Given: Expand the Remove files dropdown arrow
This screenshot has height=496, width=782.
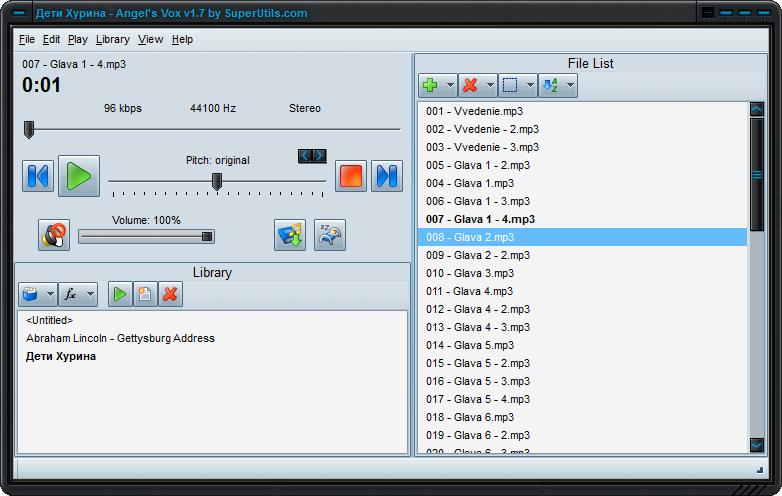Looking at the screenshot, I should 490,85.
